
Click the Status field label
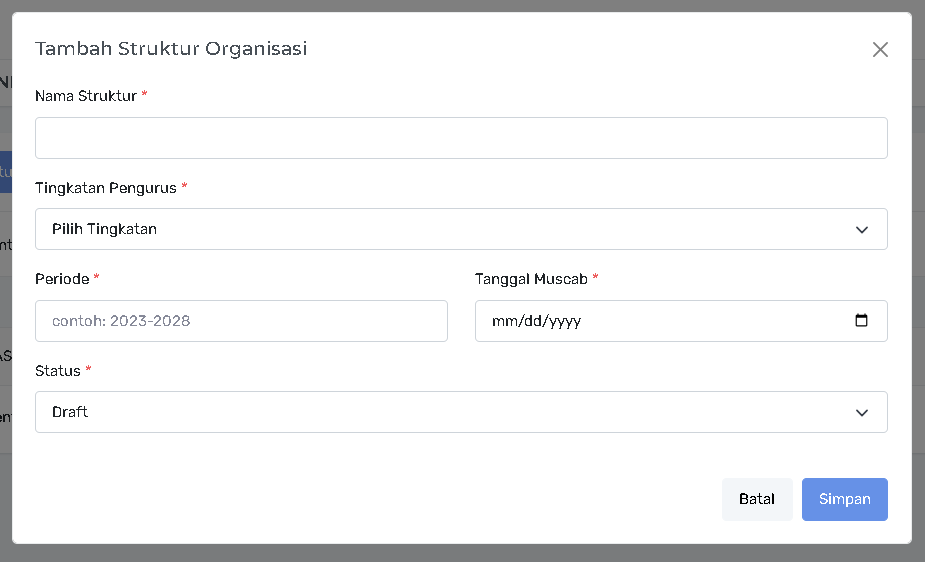click(x=58, y=371)
